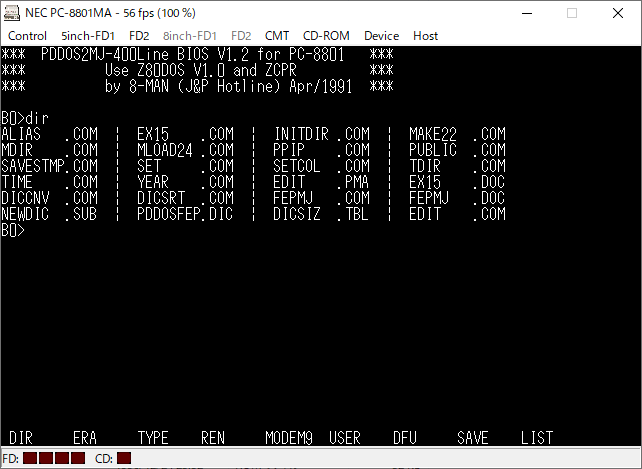Click the PDDOSFEP.DIC file entry

pyautogui.click(x=185, y=214)
